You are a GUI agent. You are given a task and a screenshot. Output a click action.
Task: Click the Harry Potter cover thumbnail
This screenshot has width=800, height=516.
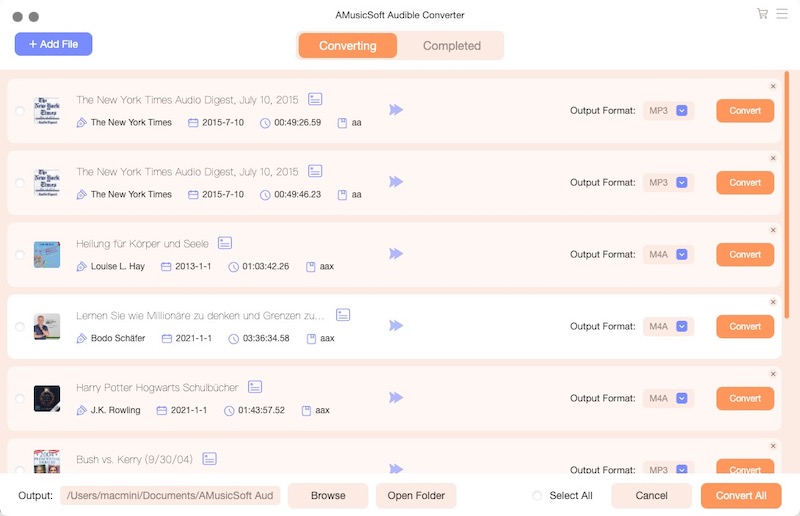pos(47,399)
